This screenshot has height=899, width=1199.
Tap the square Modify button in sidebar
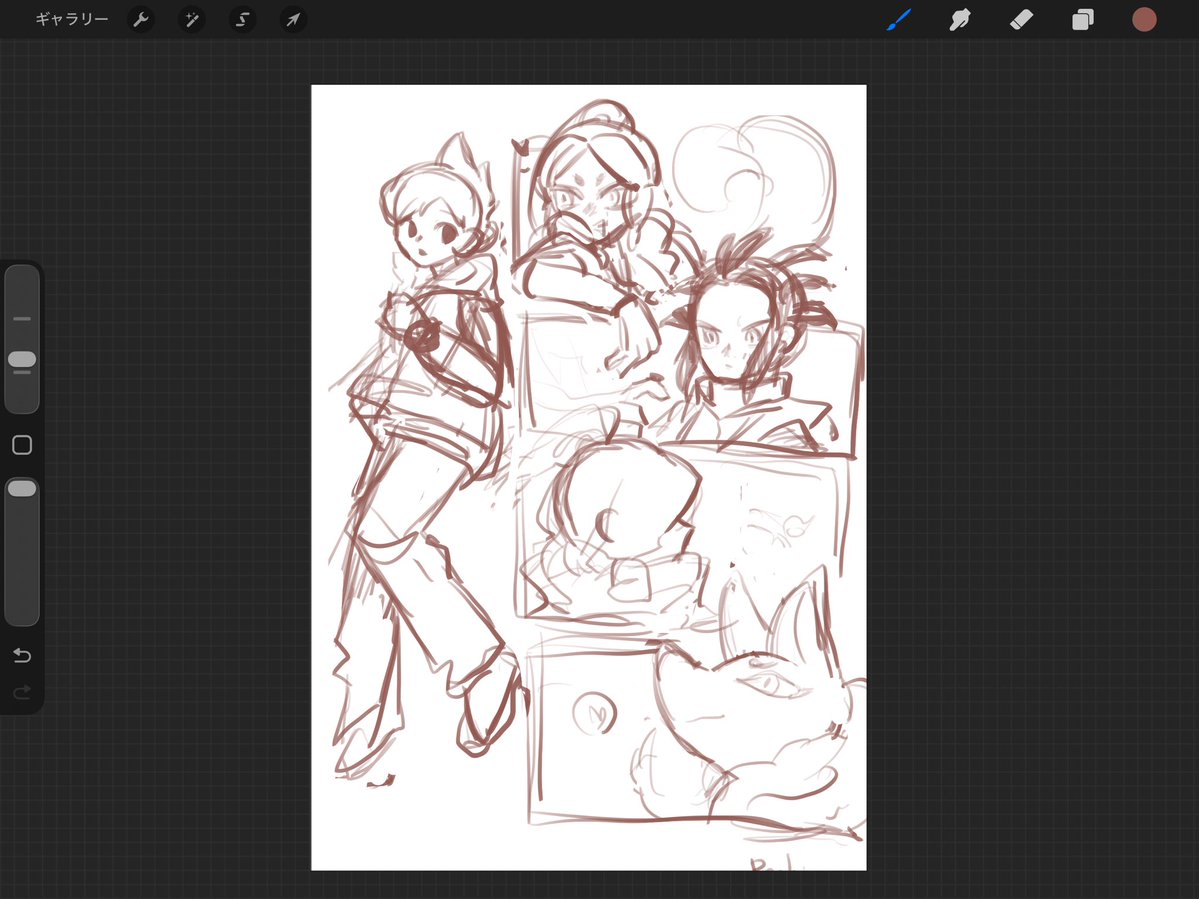22,445
